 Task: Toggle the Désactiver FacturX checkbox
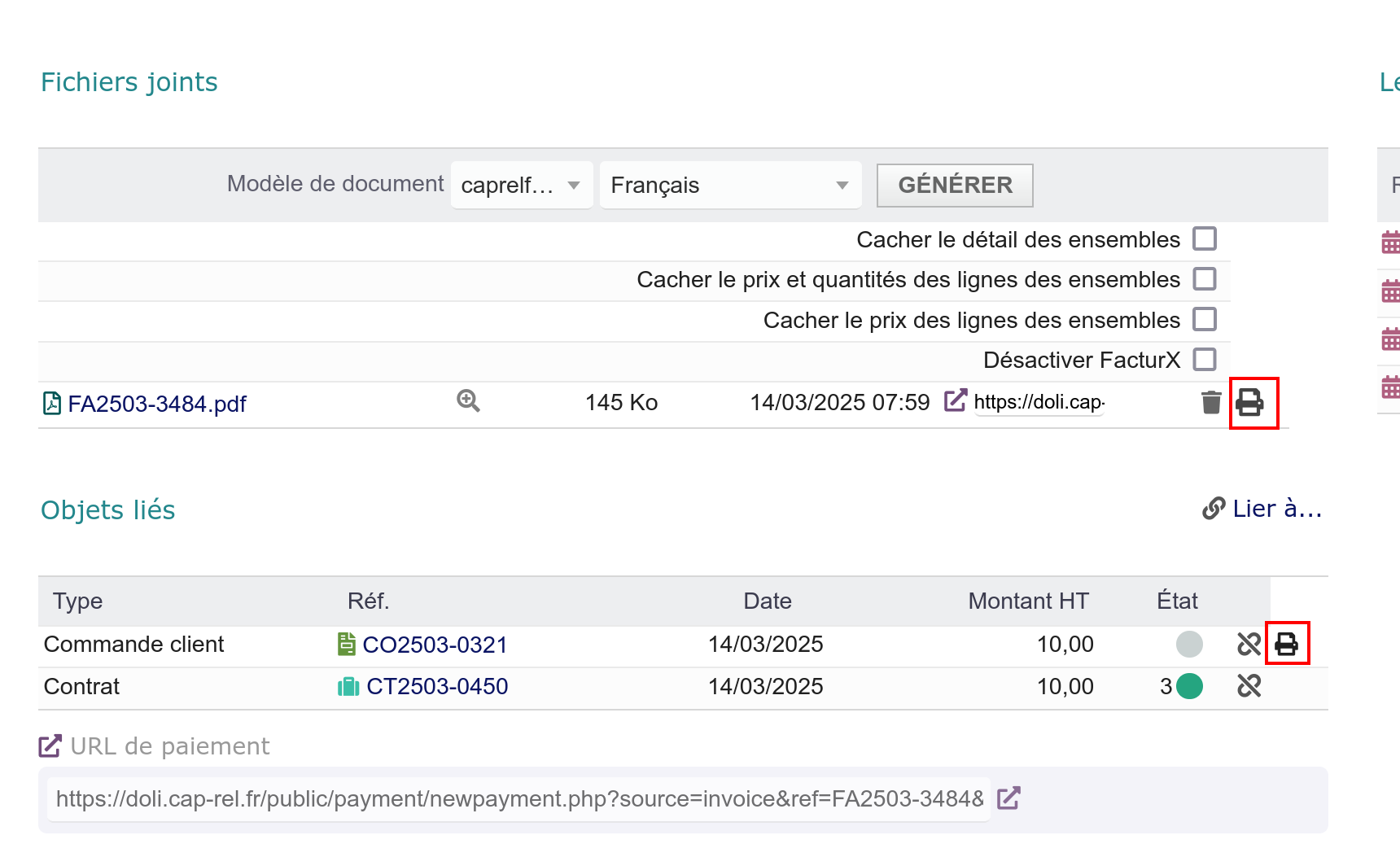(1205, 359)
